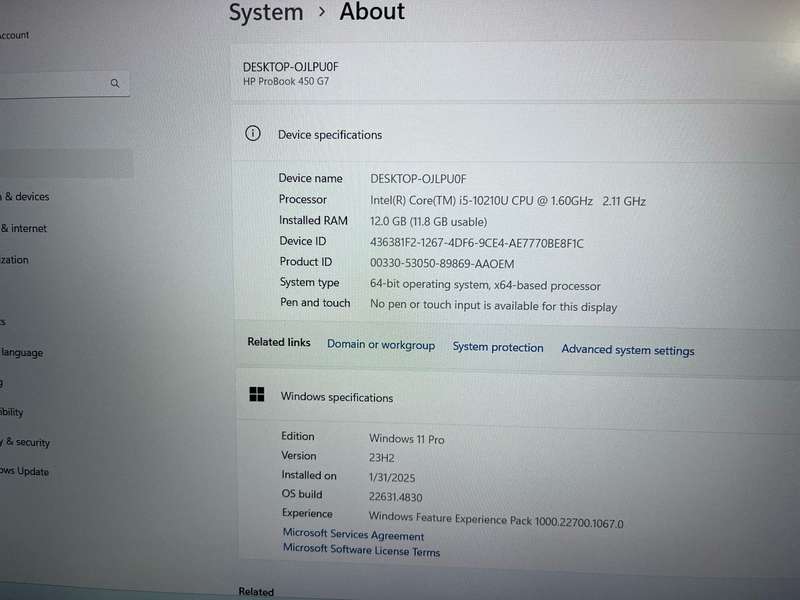Expand the Device specifications section header

pyautogui.click(x=515, y=134)
